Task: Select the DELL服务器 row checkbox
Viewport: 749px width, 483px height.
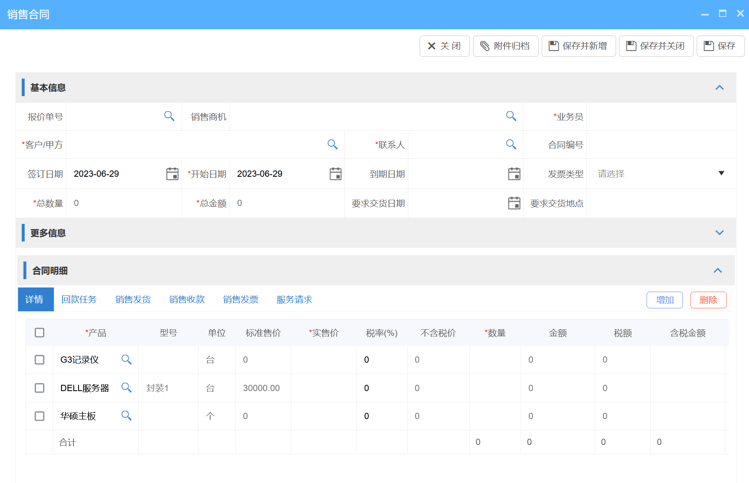Action: tap(40, 387)
